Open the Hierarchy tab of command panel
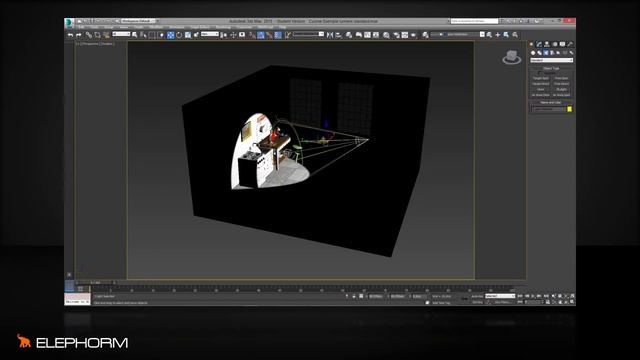 pos(547,44)
